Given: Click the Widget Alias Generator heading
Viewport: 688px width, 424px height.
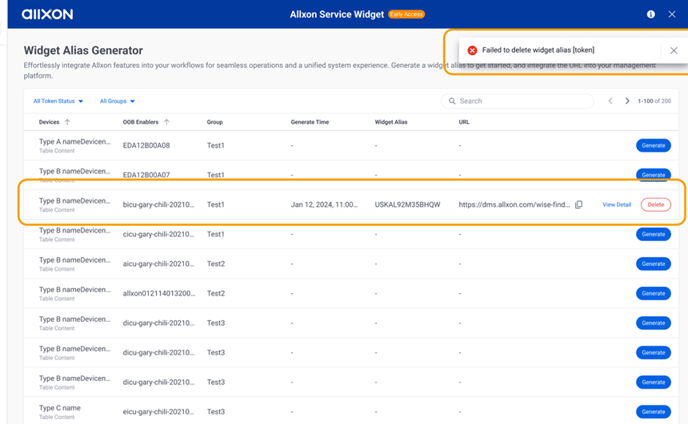Looking at the screenshot, I should 83,50.
